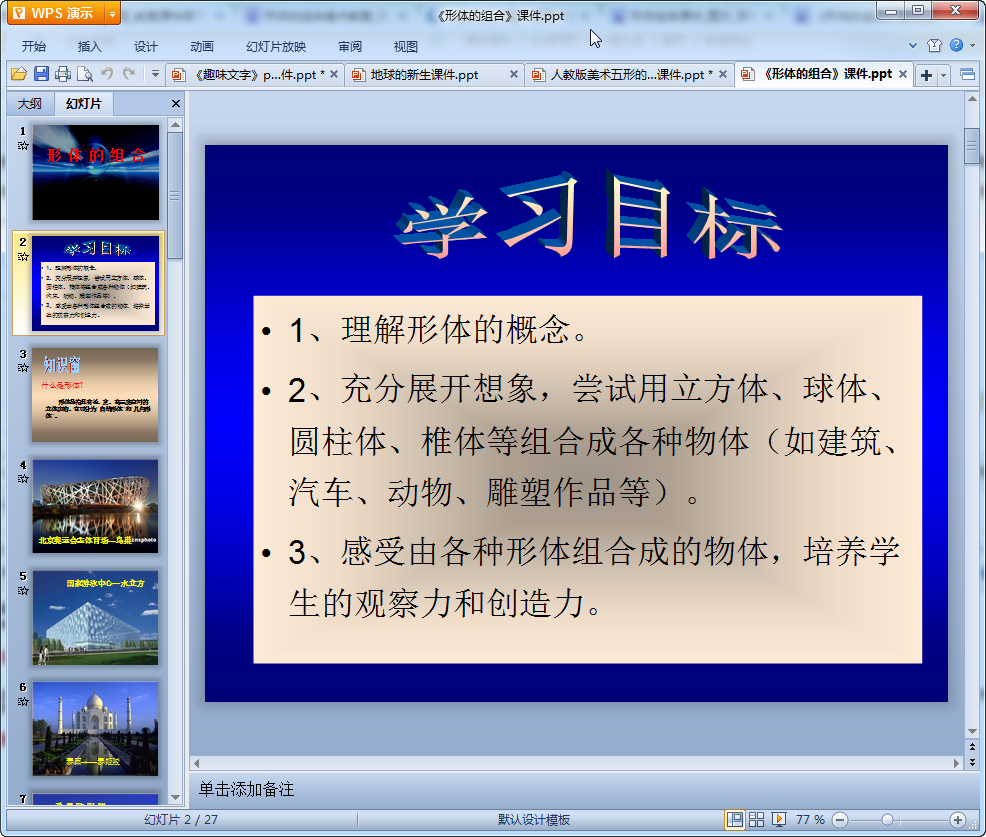Select slide 2 thumbnail 学习目标
Screen dimensions: 986x837
(96, 284)
